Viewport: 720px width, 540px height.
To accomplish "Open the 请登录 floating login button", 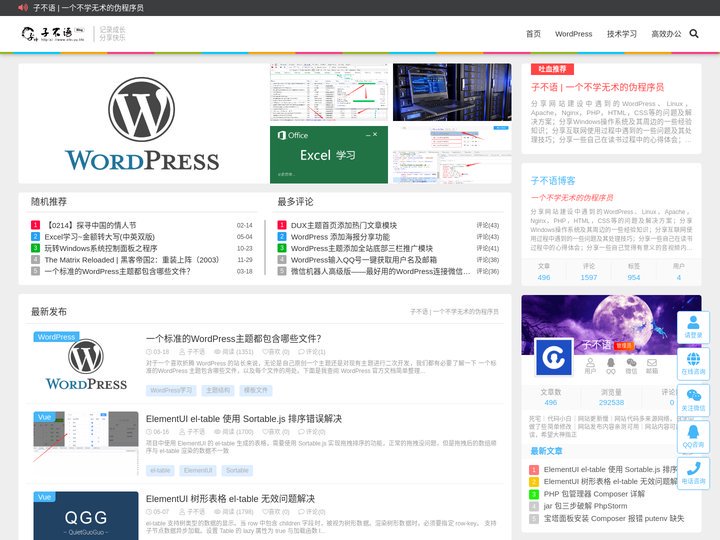I will [x=693, y=327].
